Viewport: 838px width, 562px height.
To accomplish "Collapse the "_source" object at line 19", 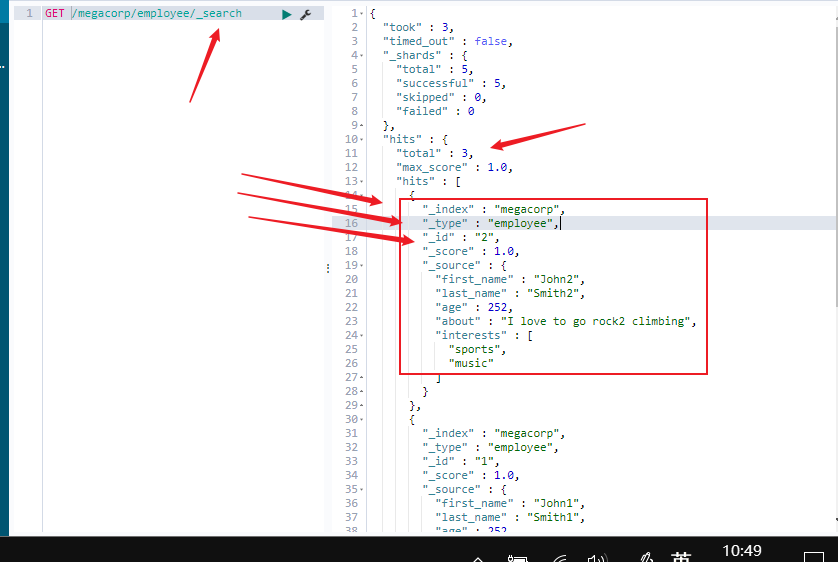I will pyautogui.click(x=362, y=266).
